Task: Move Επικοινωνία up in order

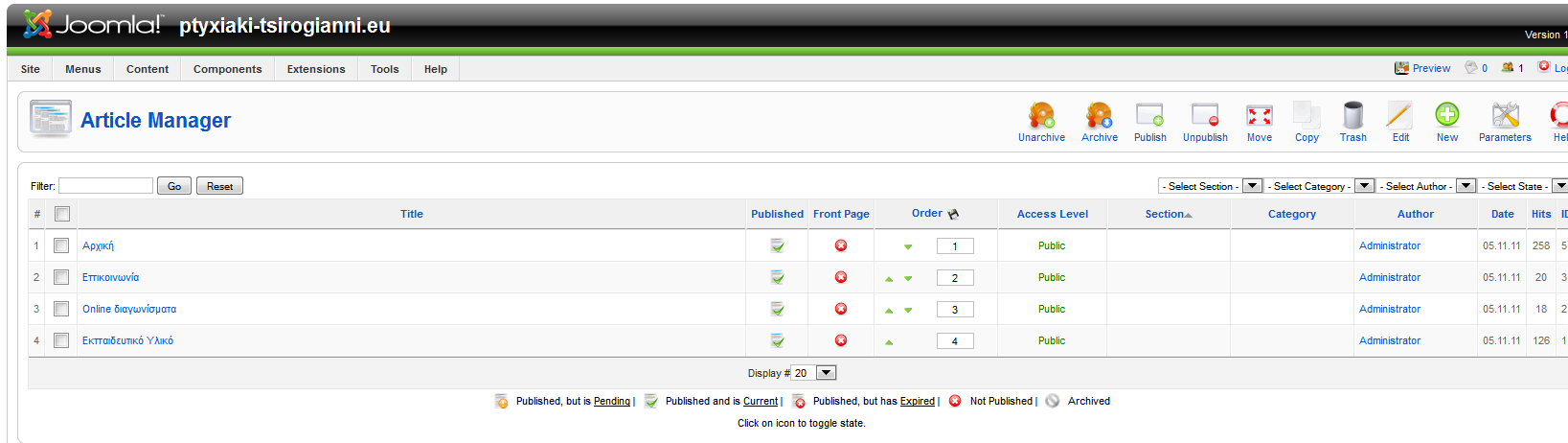Action: pyautogui.click(x=889, y=278)
